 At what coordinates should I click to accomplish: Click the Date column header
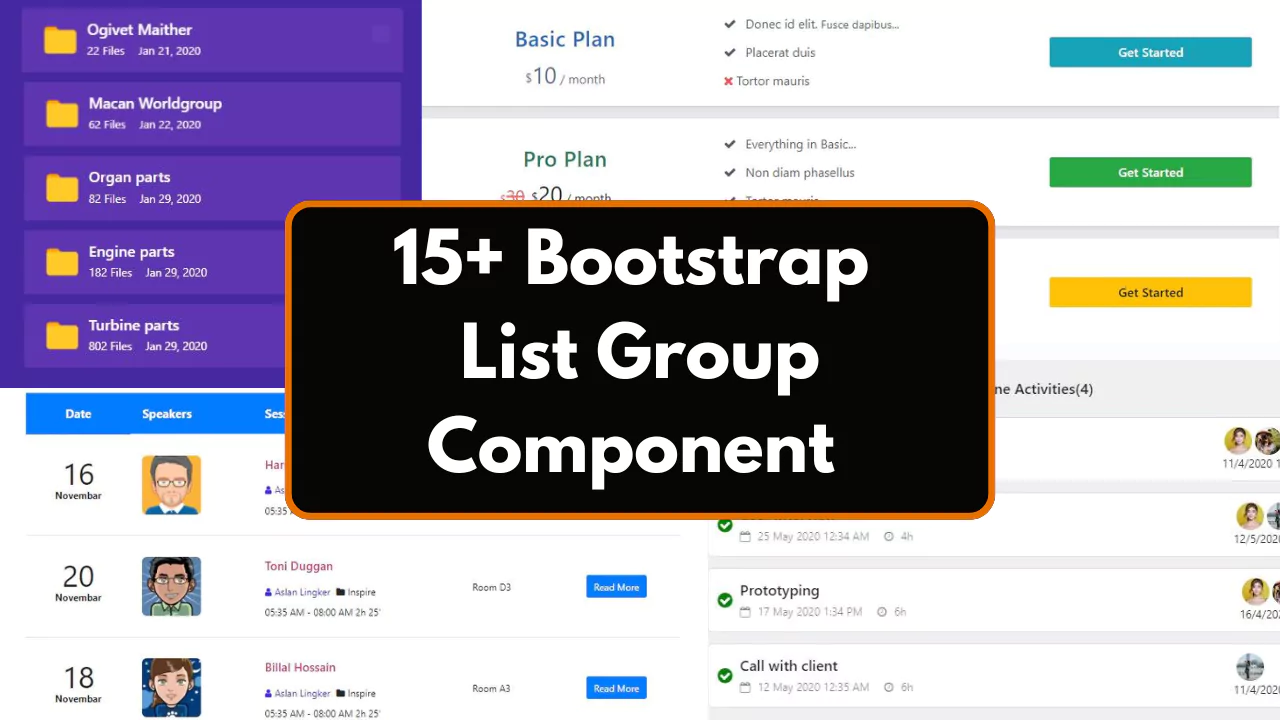pyautogui.click(x=78, y=414)
